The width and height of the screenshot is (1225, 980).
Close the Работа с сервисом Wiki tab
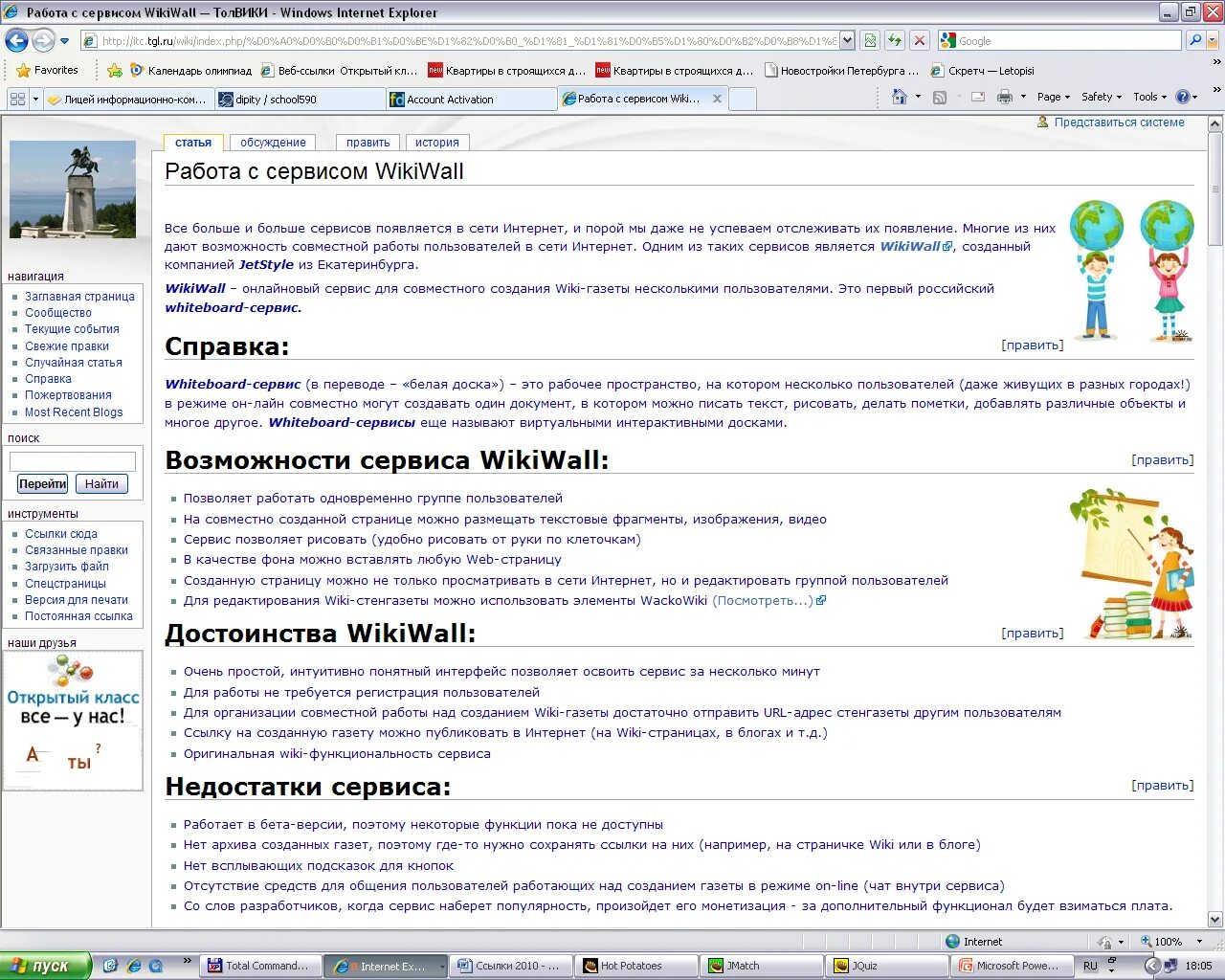(717, 99)
